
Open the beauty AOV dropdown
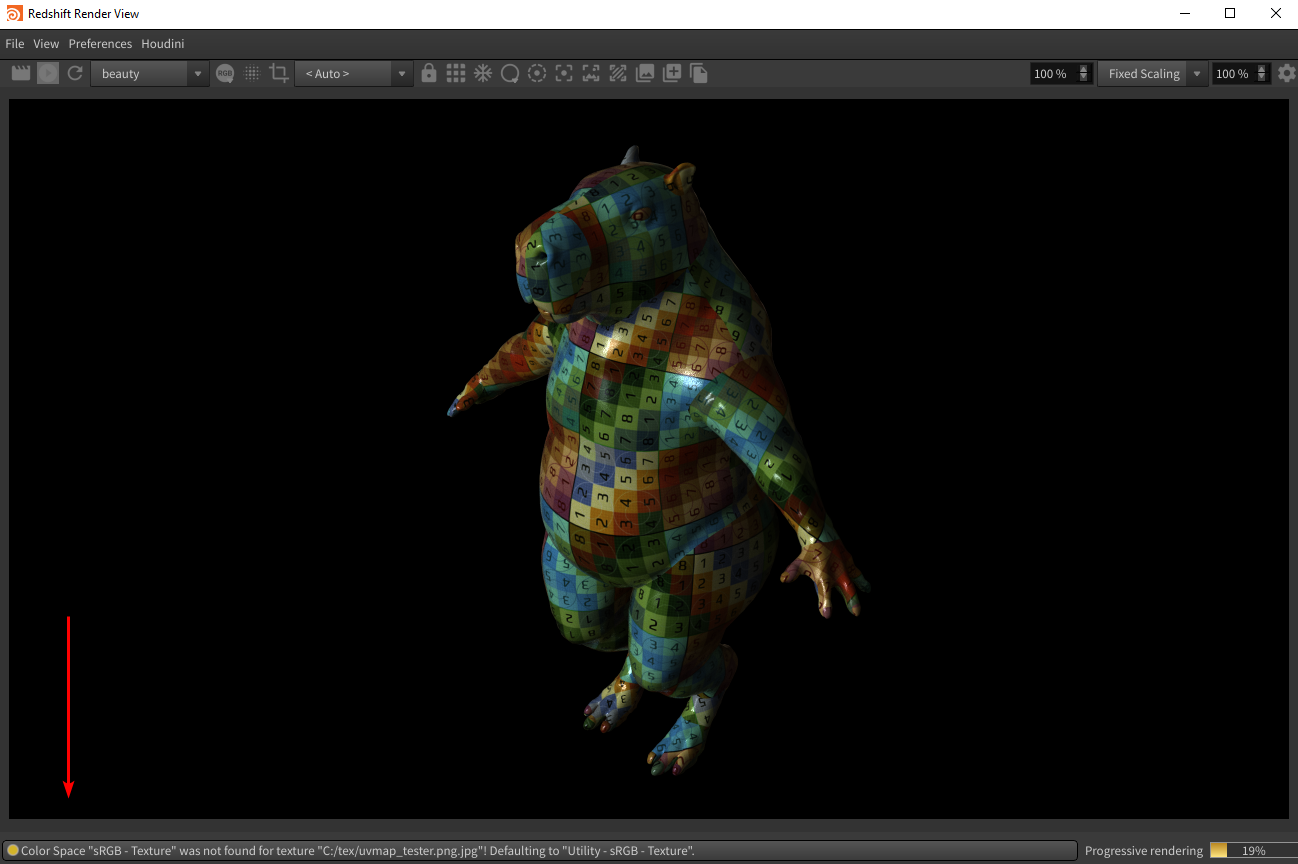tap(150, 73)
